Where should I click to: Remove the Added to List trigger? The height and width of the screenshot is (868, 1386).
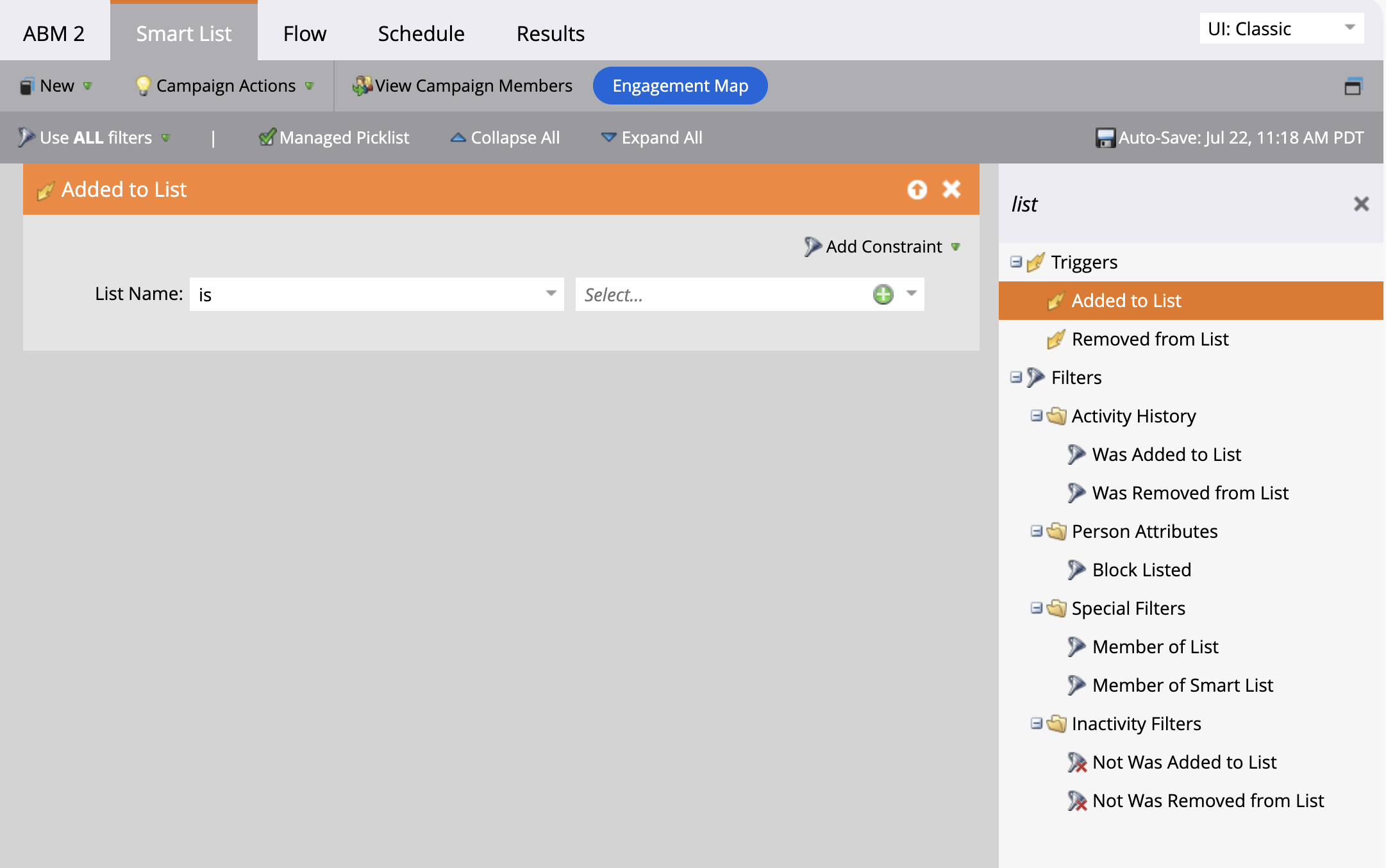[x=951, y=189]
